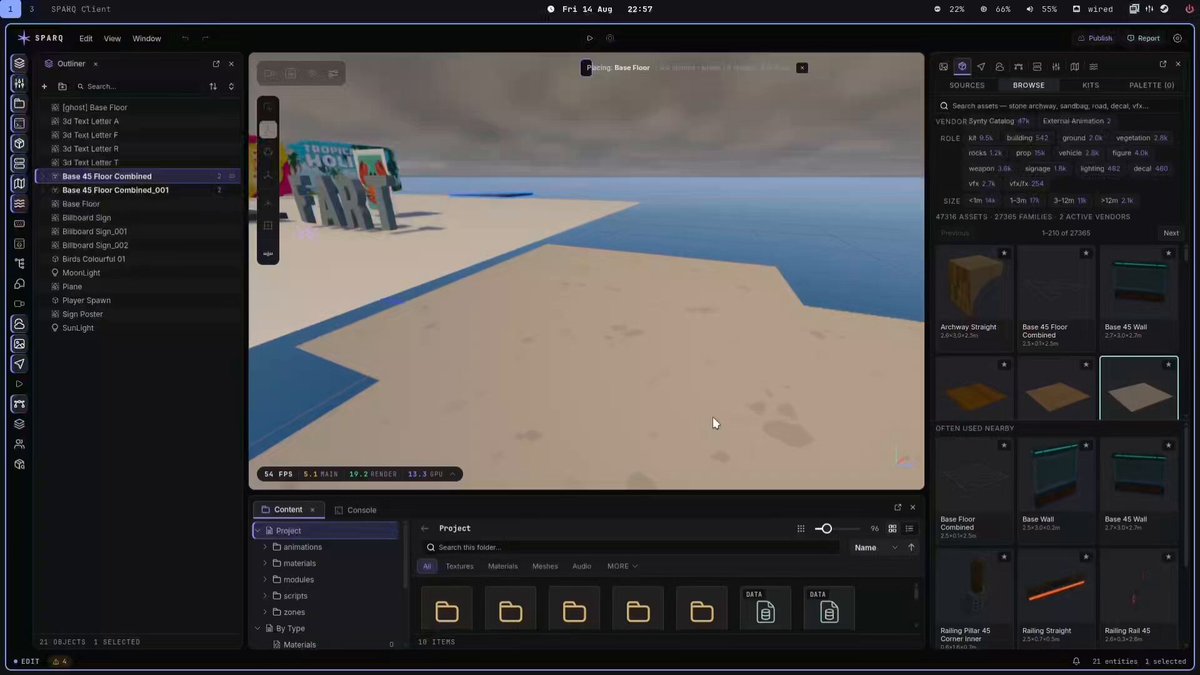This screenshot has height=675, width=1200.
Task: Toggle the vegetation role filter
Action: pyautogui.click(x=1141, y=138)
